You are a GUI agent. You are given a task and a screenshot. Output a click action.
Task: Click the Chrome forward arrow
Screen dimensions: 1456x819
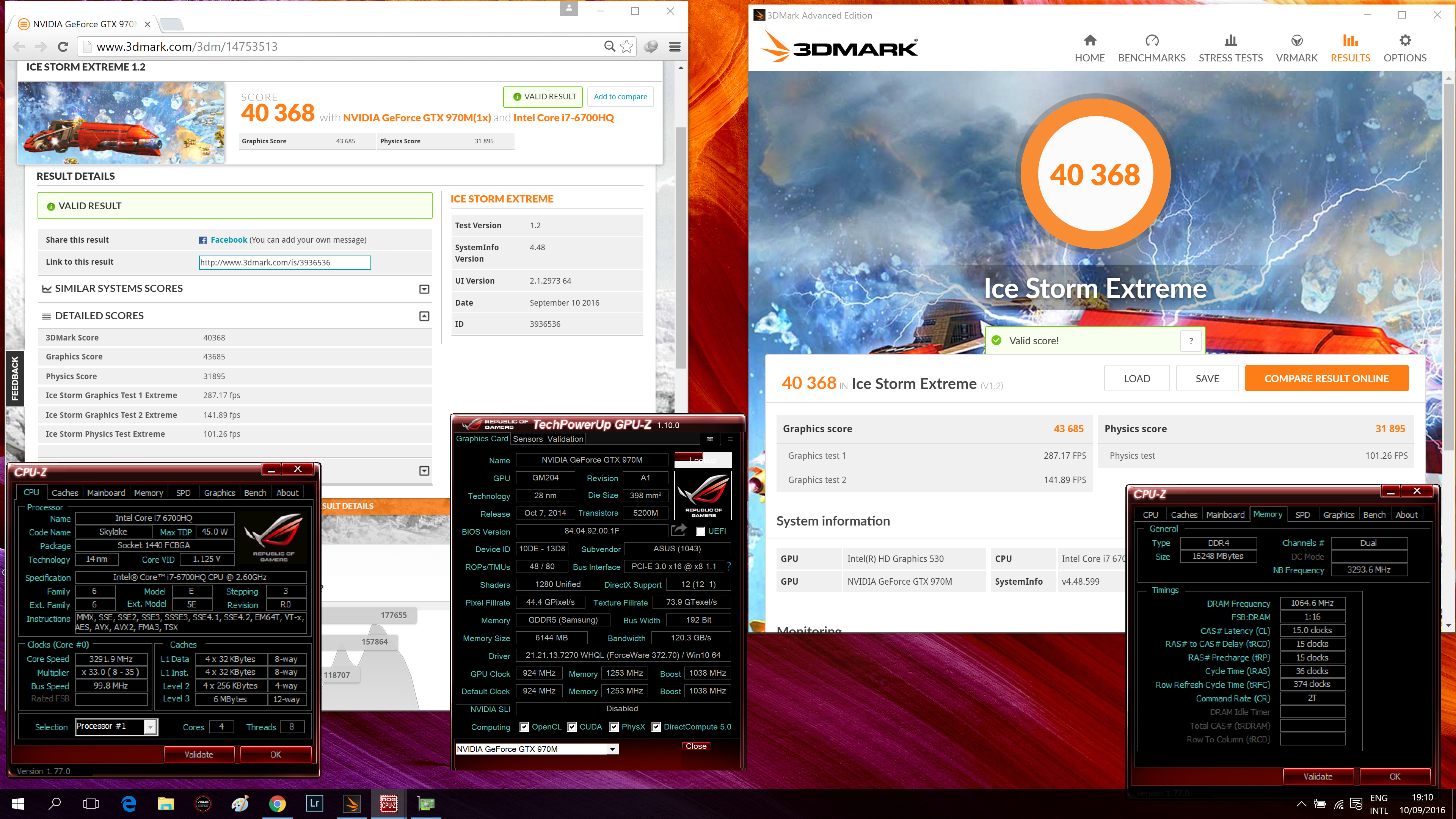tap(41, 47)
